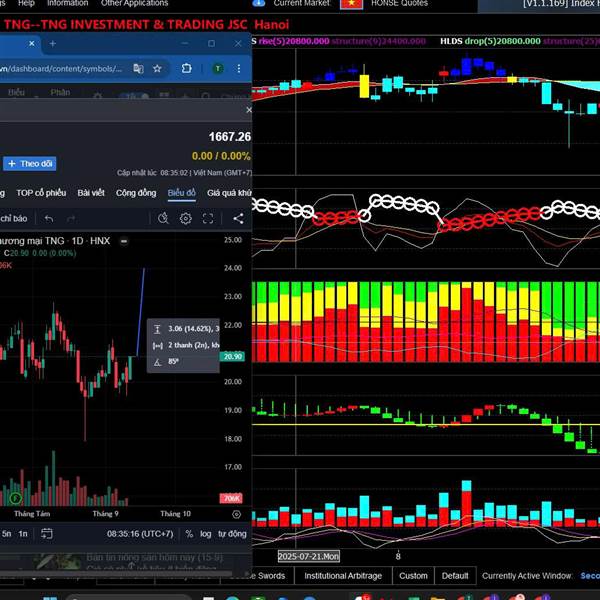Select the Custom tab
The width and height of the screenshot is (600, 600).
413,576
